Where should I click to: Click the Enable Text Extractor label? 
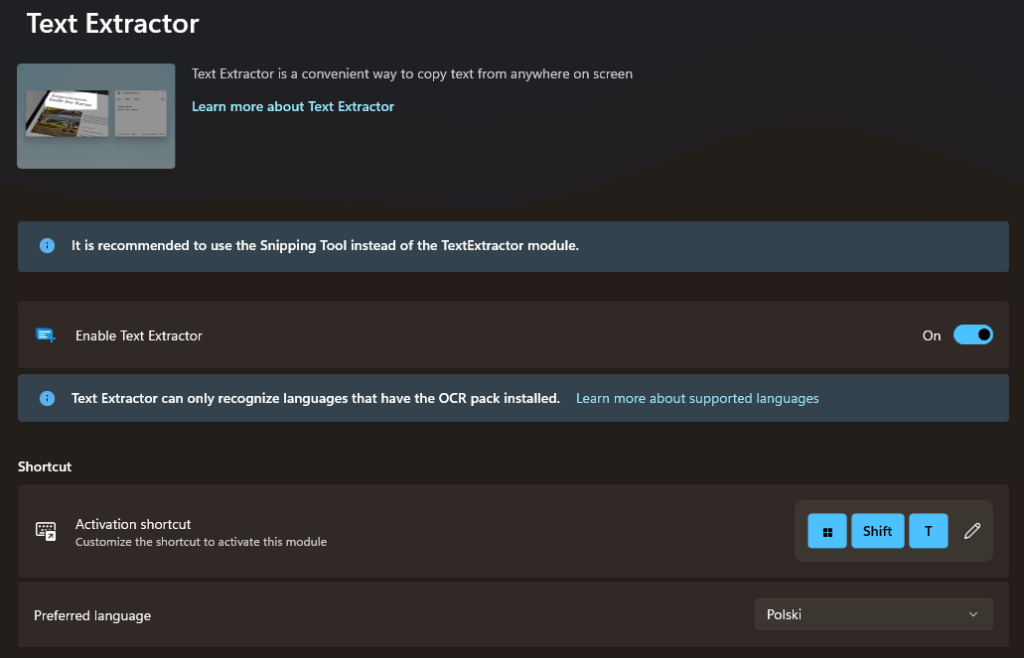point(139,336)
